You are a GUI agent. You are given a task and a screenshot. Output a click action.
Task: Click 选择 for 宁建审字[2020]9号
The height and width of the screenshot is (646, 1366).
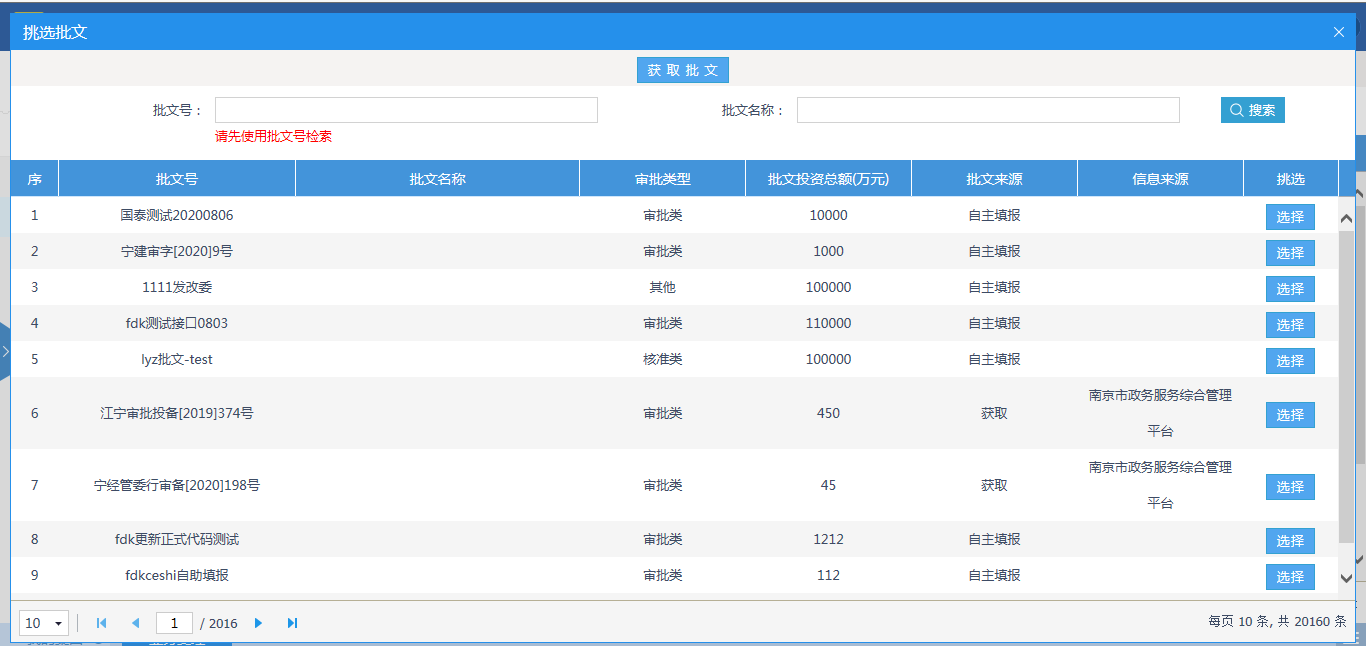click(x=1290, y=253)
